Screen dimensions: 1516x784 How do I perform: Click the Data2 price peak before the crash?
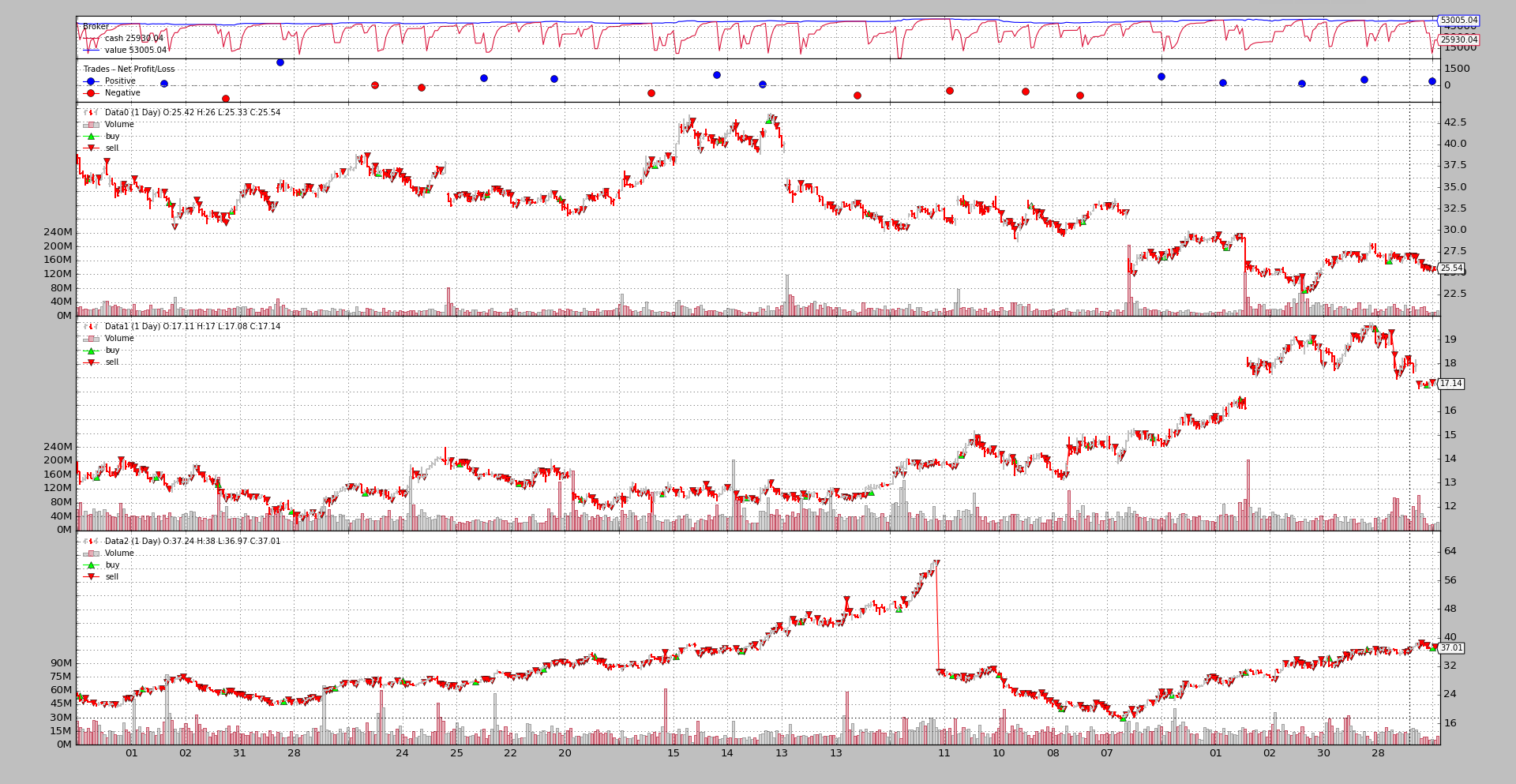coord(936,562)
